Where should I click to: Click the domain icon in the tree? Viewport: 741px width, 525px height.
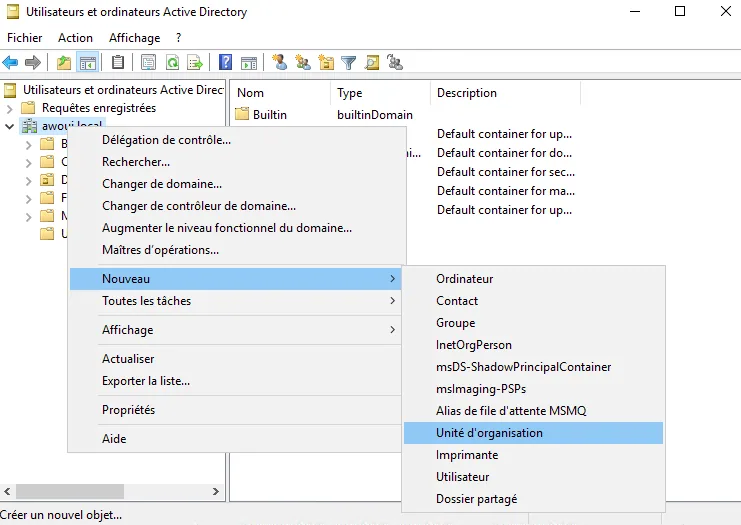click(x=29, y=126)
